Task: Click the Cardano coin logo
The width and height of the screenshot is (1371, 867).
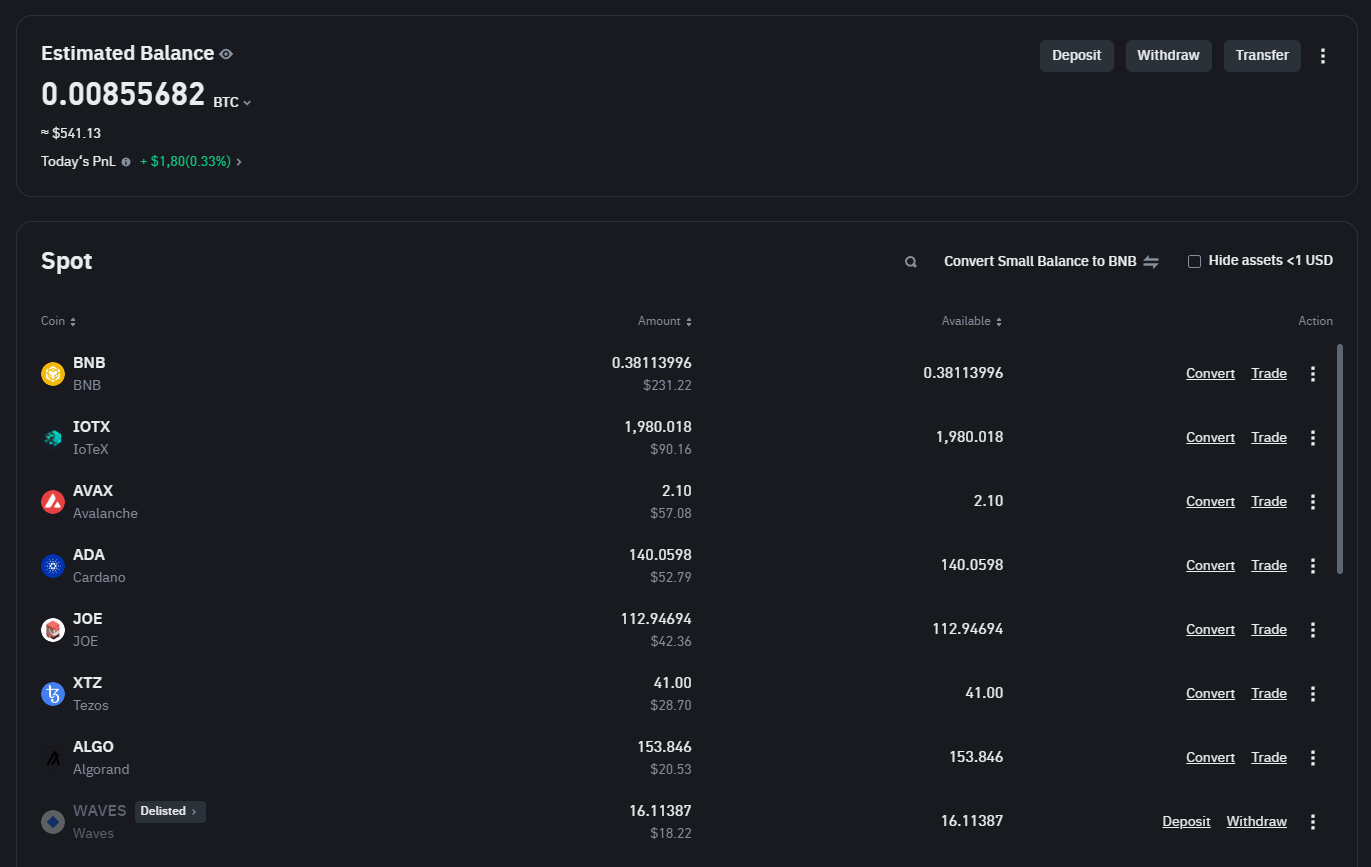Action: tap(53, 566)
